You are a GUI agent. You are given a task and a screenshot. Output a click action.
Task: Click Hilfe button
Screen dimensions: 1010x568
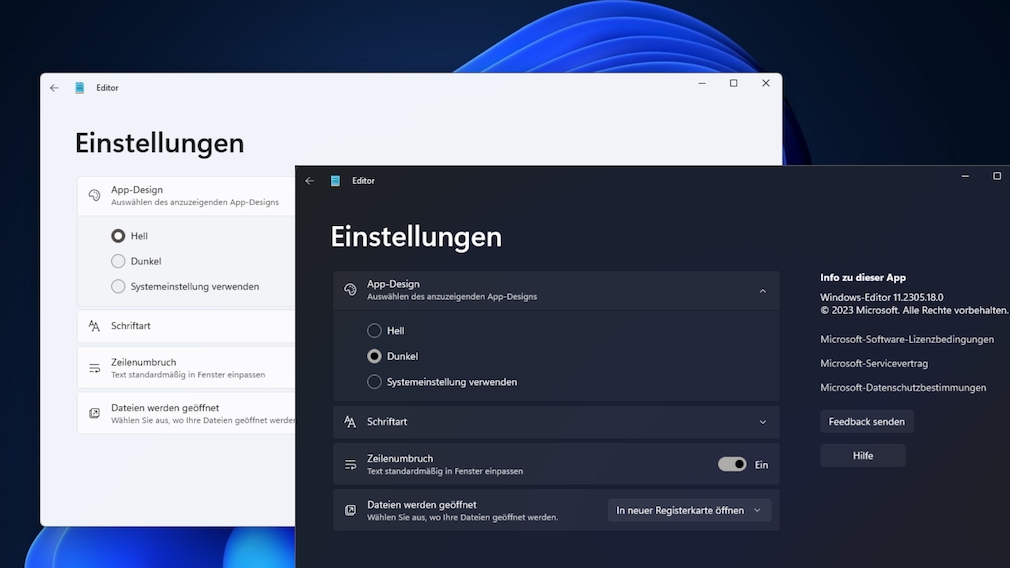[862, 456]
